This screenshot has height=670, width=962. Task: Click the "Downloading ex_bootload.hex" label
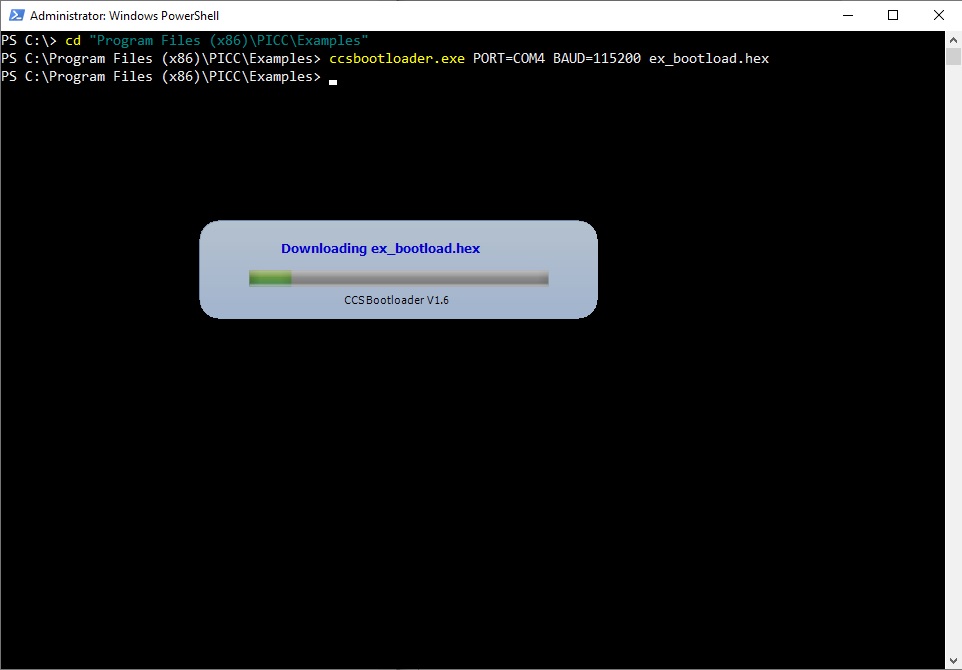coord(380,248)
